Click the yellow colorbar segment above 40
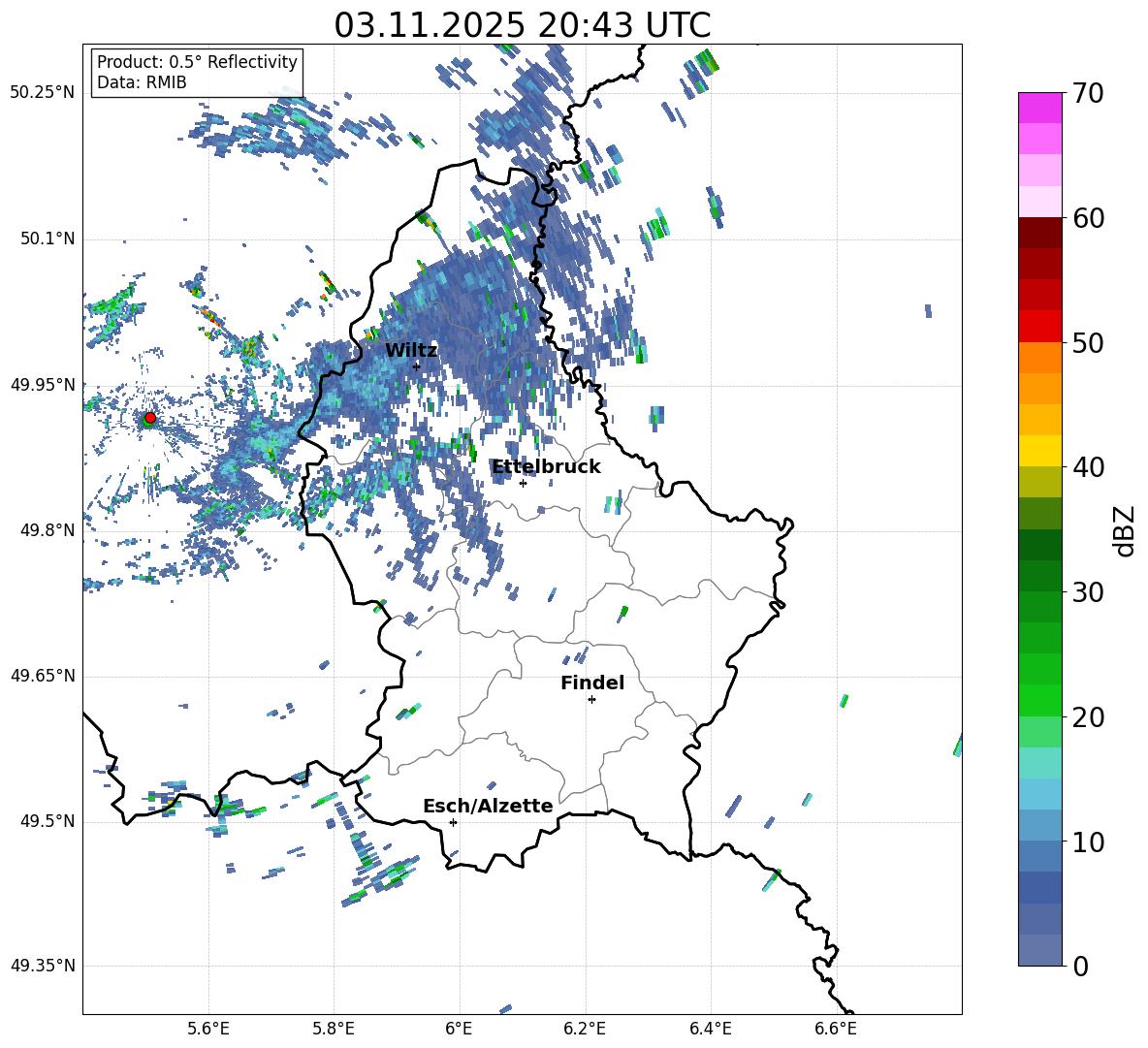The height and width of the screenshot is (1048, 1148). click(x=1040, y=451)
